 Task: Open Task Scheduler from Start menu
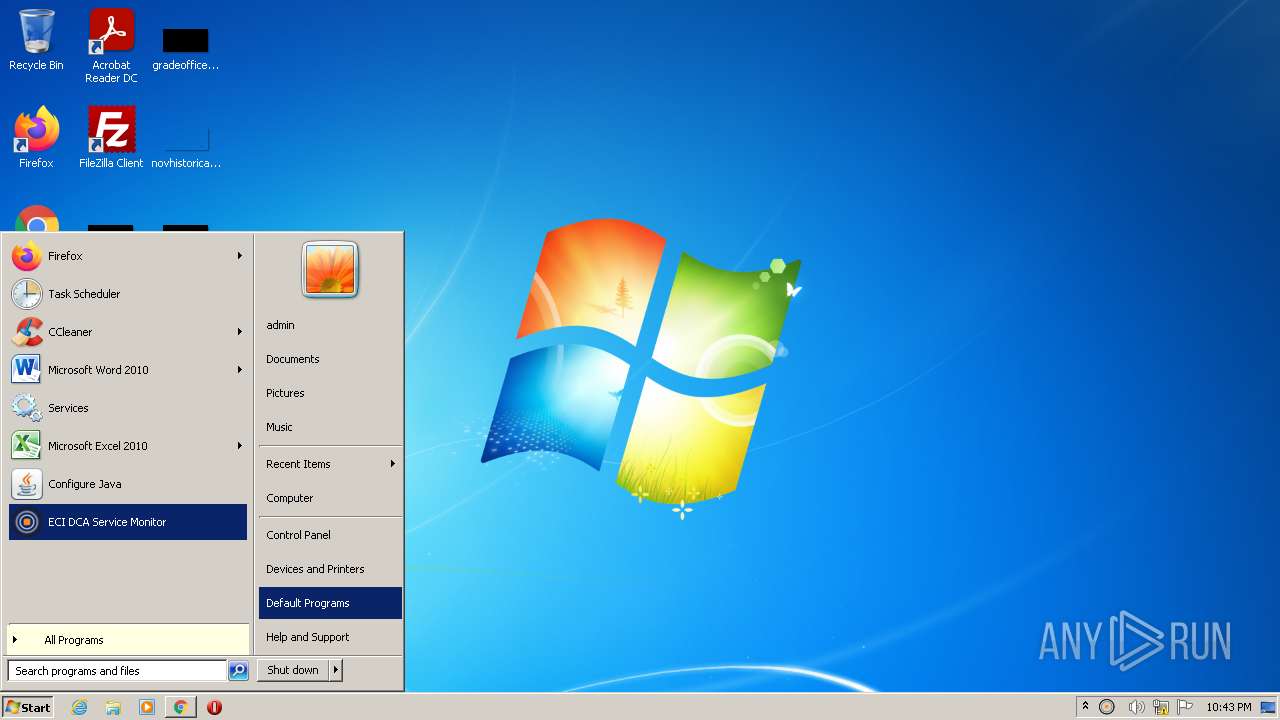point(128,294)
